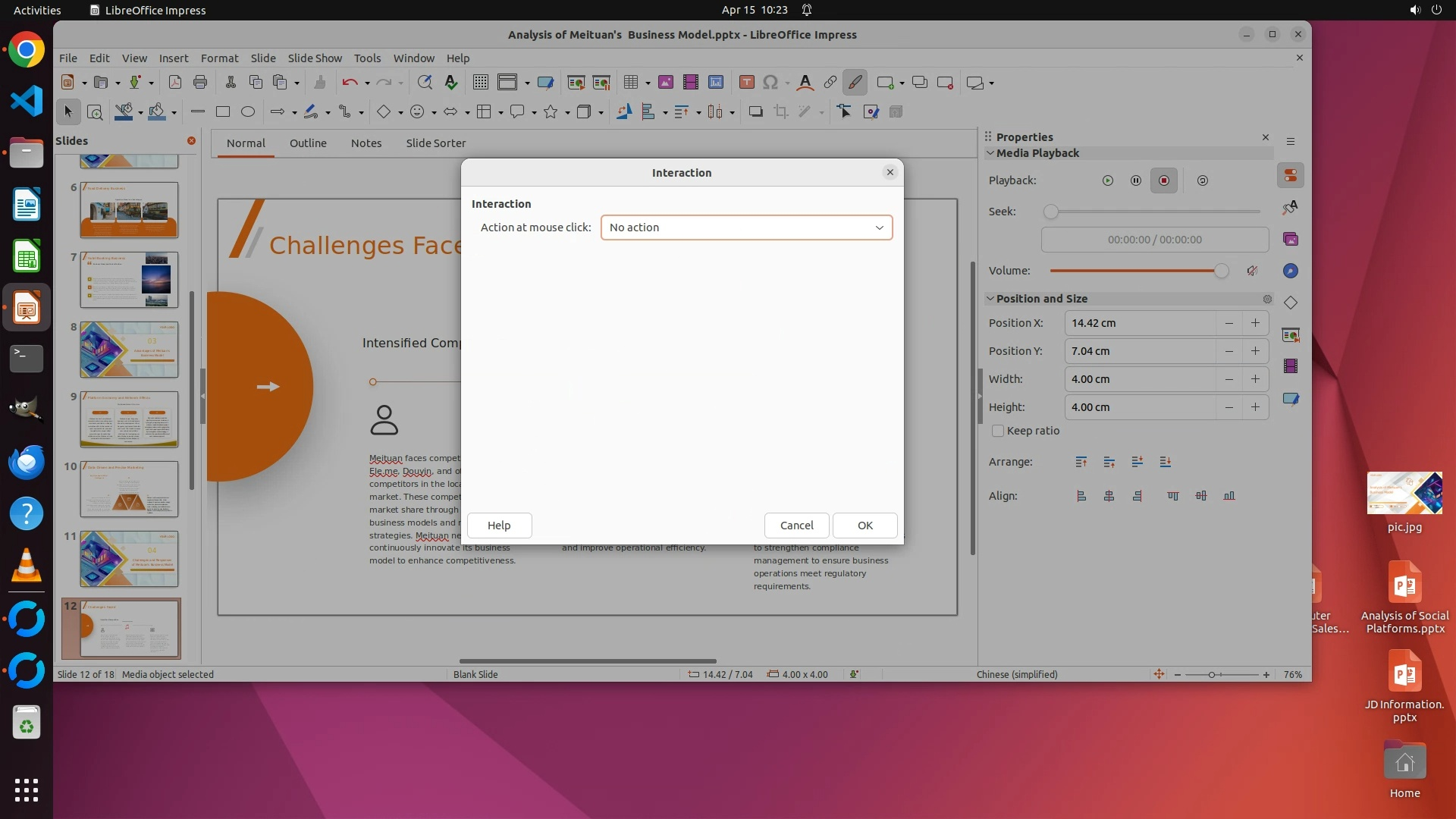This screenshot has height=819, width=1456.
Task: Click the Print icon in toolbar
Action: pos(200,83)
